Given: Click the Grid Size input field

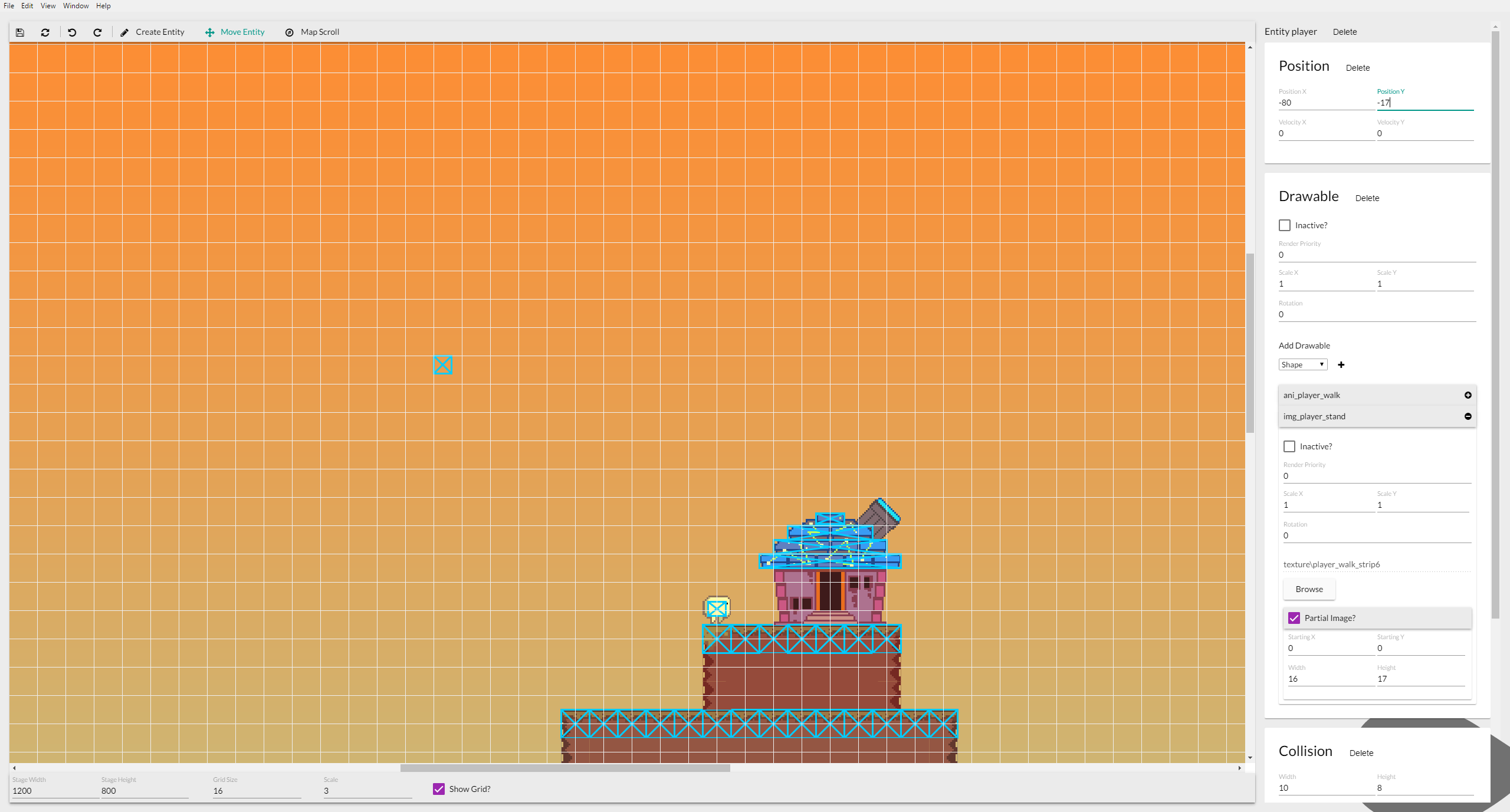Looking at the screenshot, I should click(x=256, y=791).
